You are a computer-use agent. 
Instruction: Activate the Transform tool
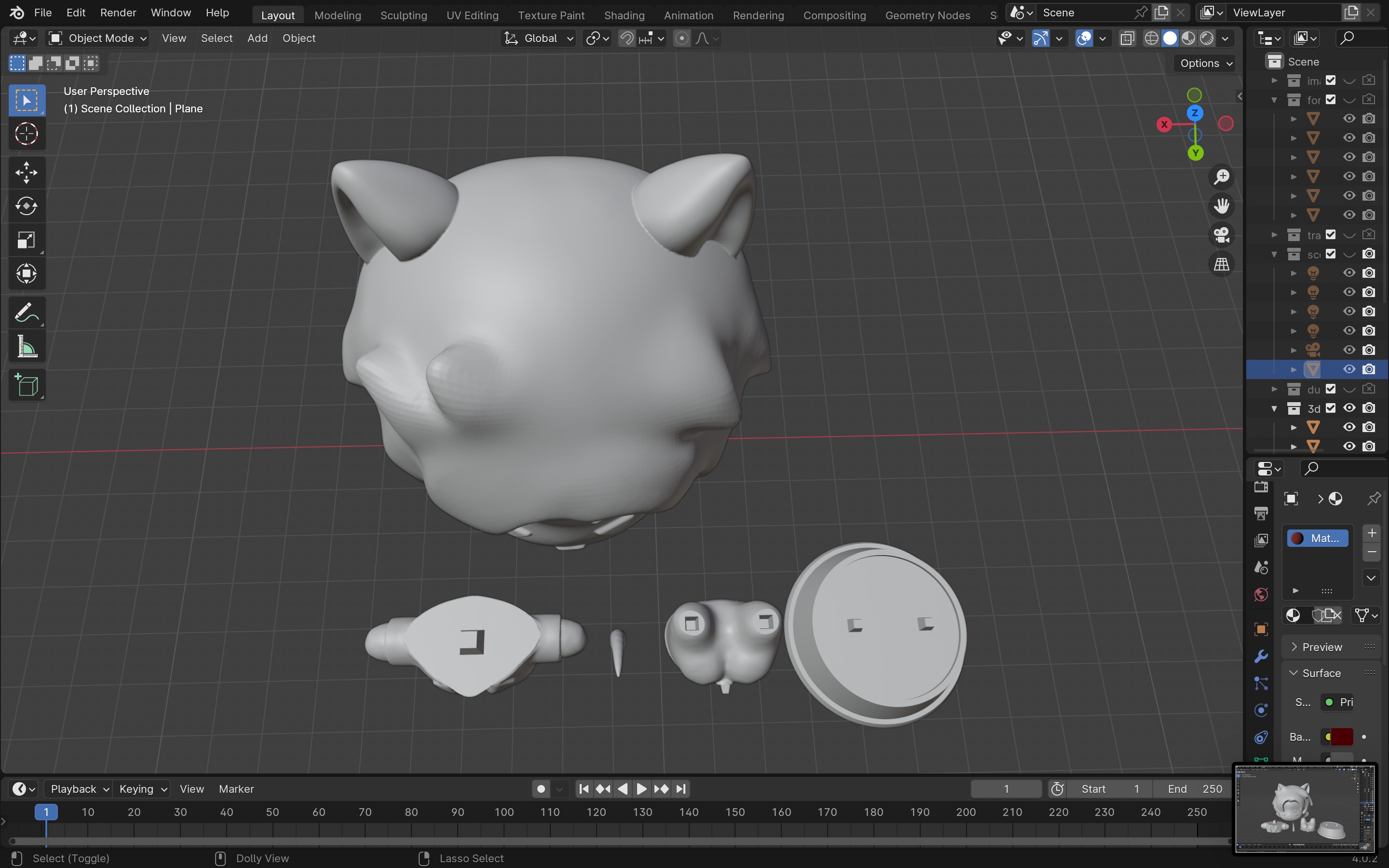click(27, 274)
